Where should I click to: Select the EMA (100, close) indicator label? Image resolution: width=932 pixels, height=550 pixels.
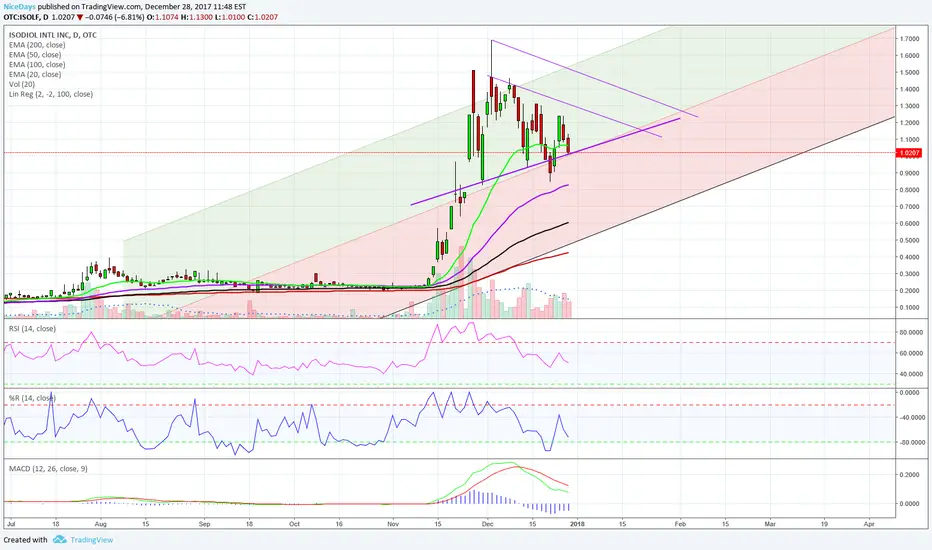(x=37, y=65)
